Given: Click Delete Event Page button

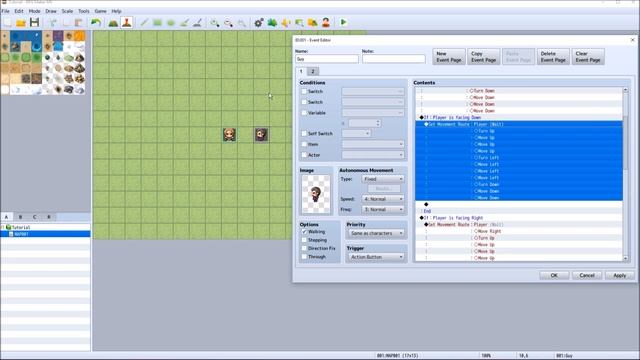Looking at the screenshot, I should (x=553, y=57).
